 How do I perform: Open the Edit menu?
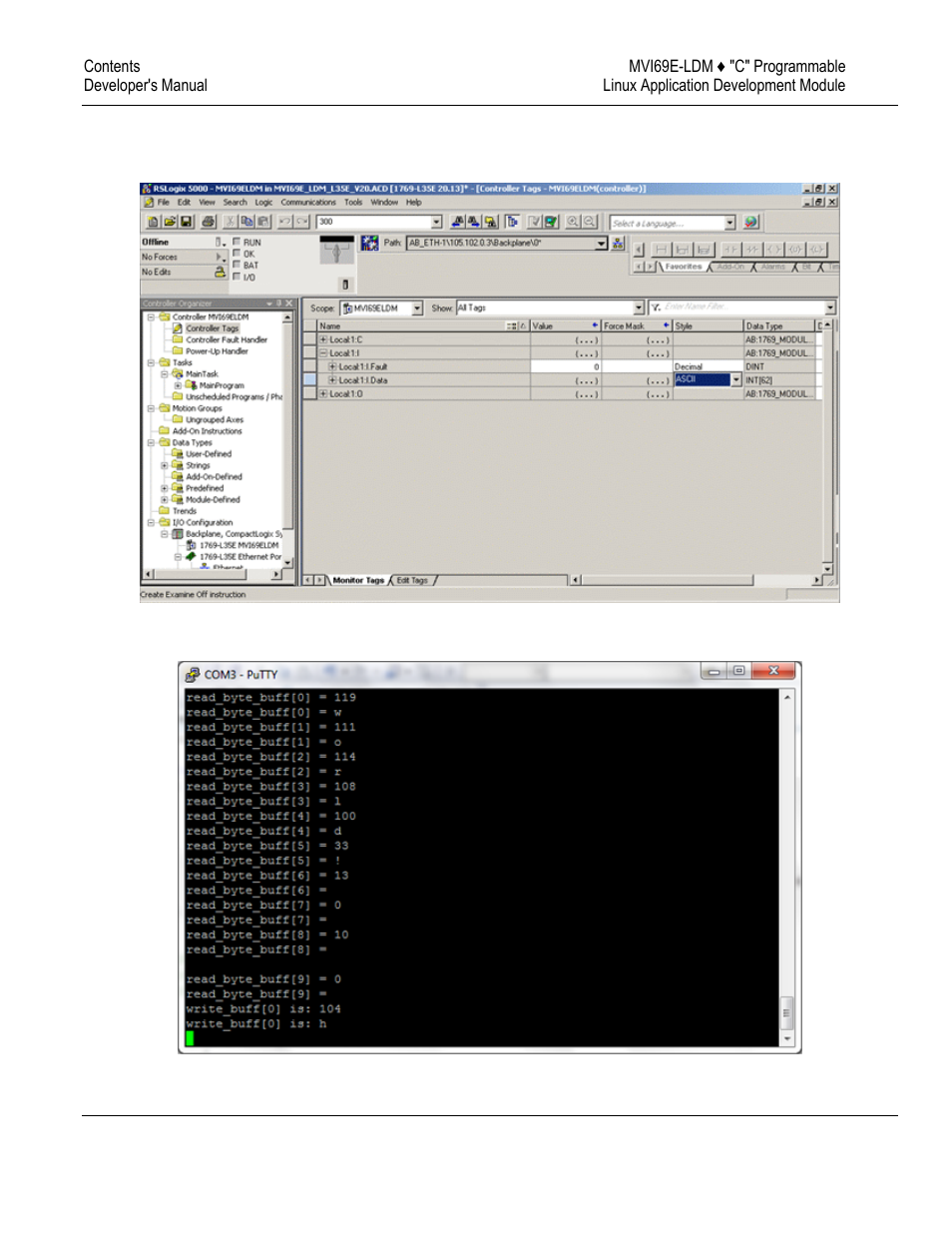coord(184,202)
